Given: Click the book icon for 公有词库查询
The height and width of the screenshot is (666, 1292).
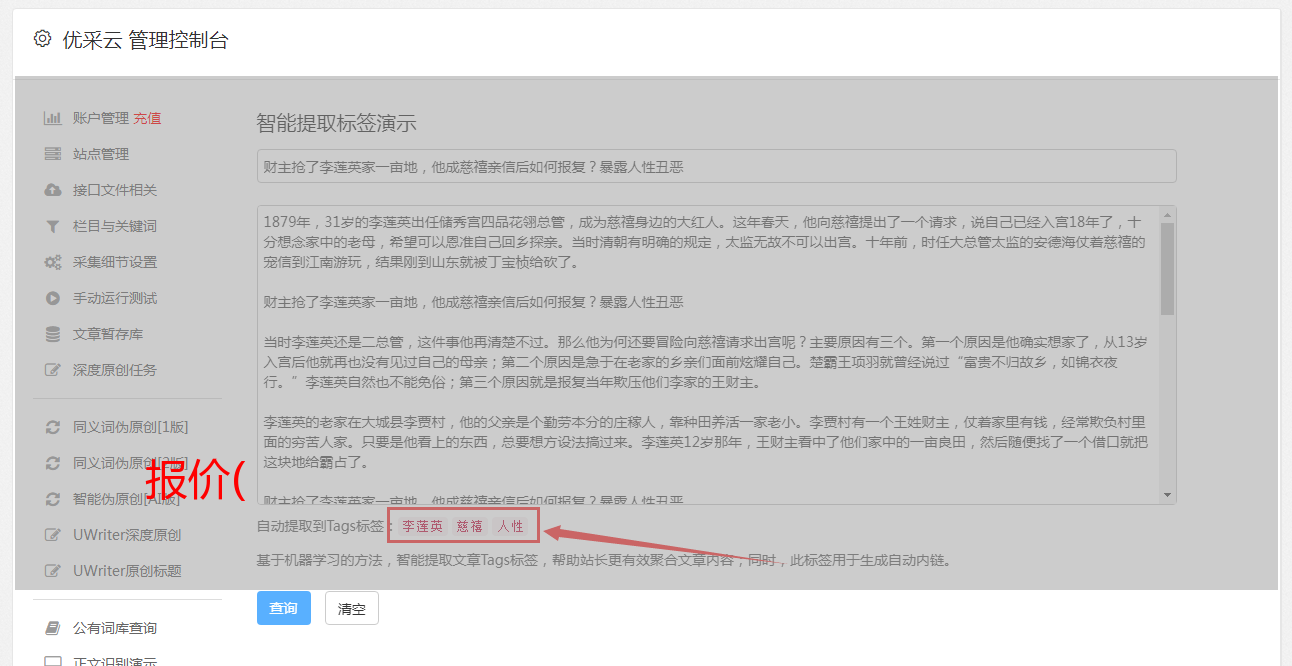Looking at the screenshot, I should 53,628.
